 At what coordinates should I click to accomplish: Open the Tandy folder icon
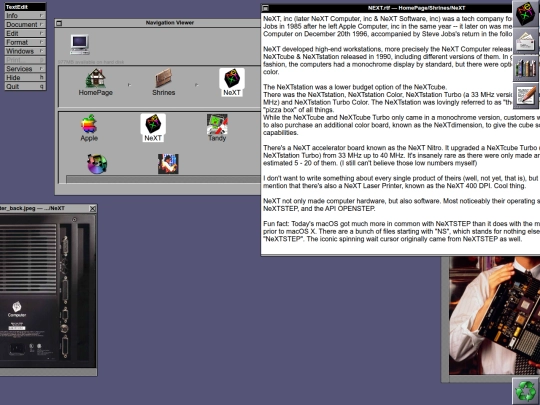[x=217, y=124]
